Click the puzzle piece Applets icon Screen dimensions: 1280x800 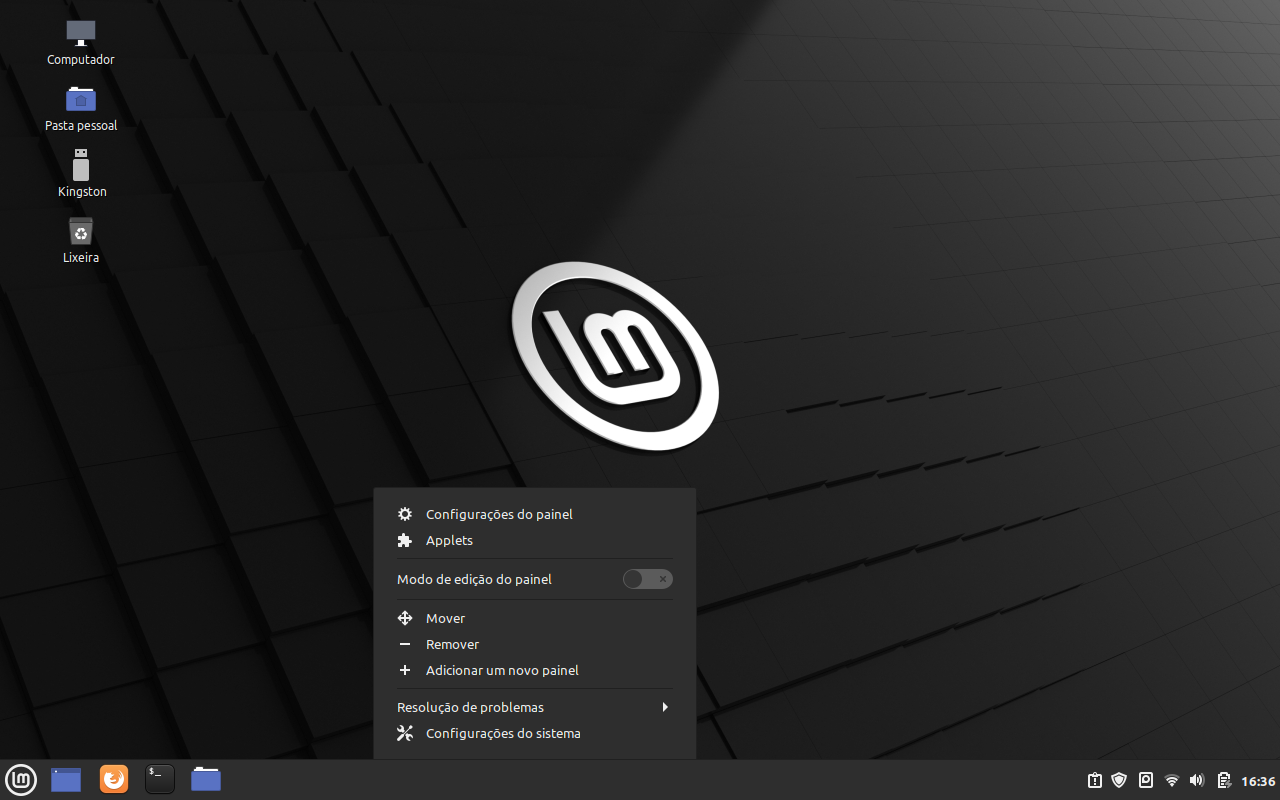(405, 540)
